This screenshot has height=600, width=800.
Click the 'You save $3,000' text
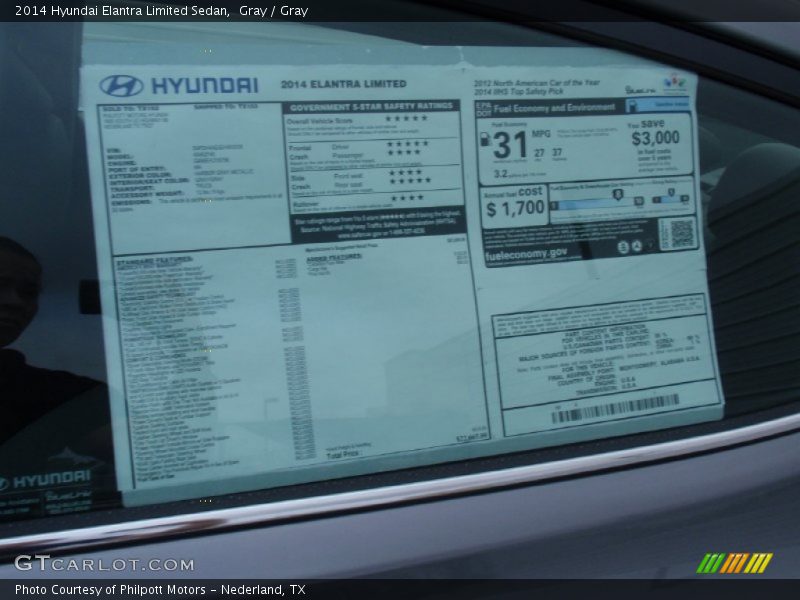(655, 133)
